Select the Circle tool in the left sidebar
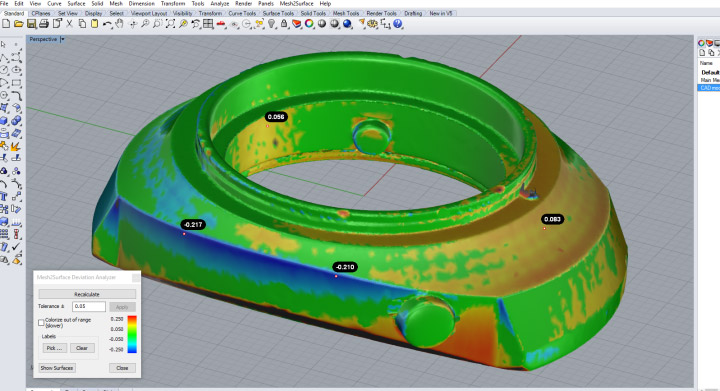The height and width of the screenshot is (391, 720). [4, 70]
